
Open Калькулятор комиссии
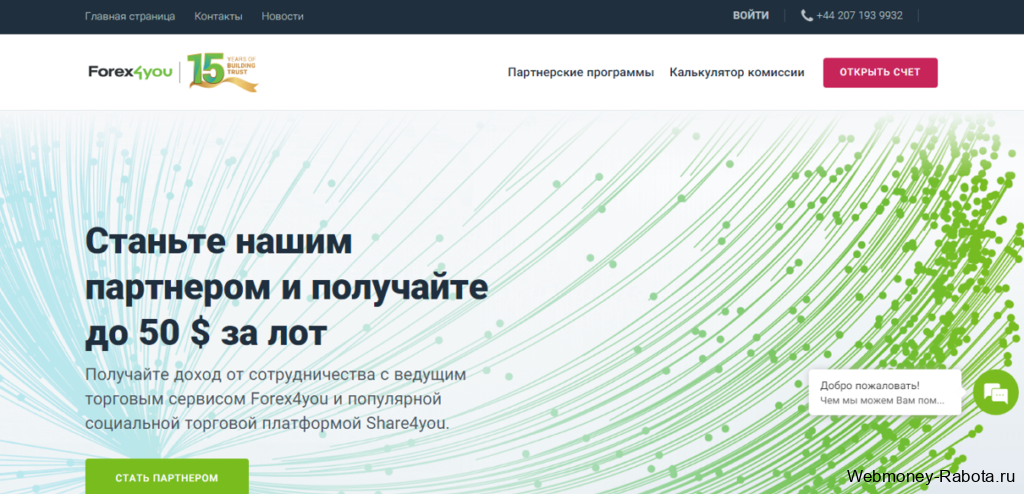tap(737, 73)
